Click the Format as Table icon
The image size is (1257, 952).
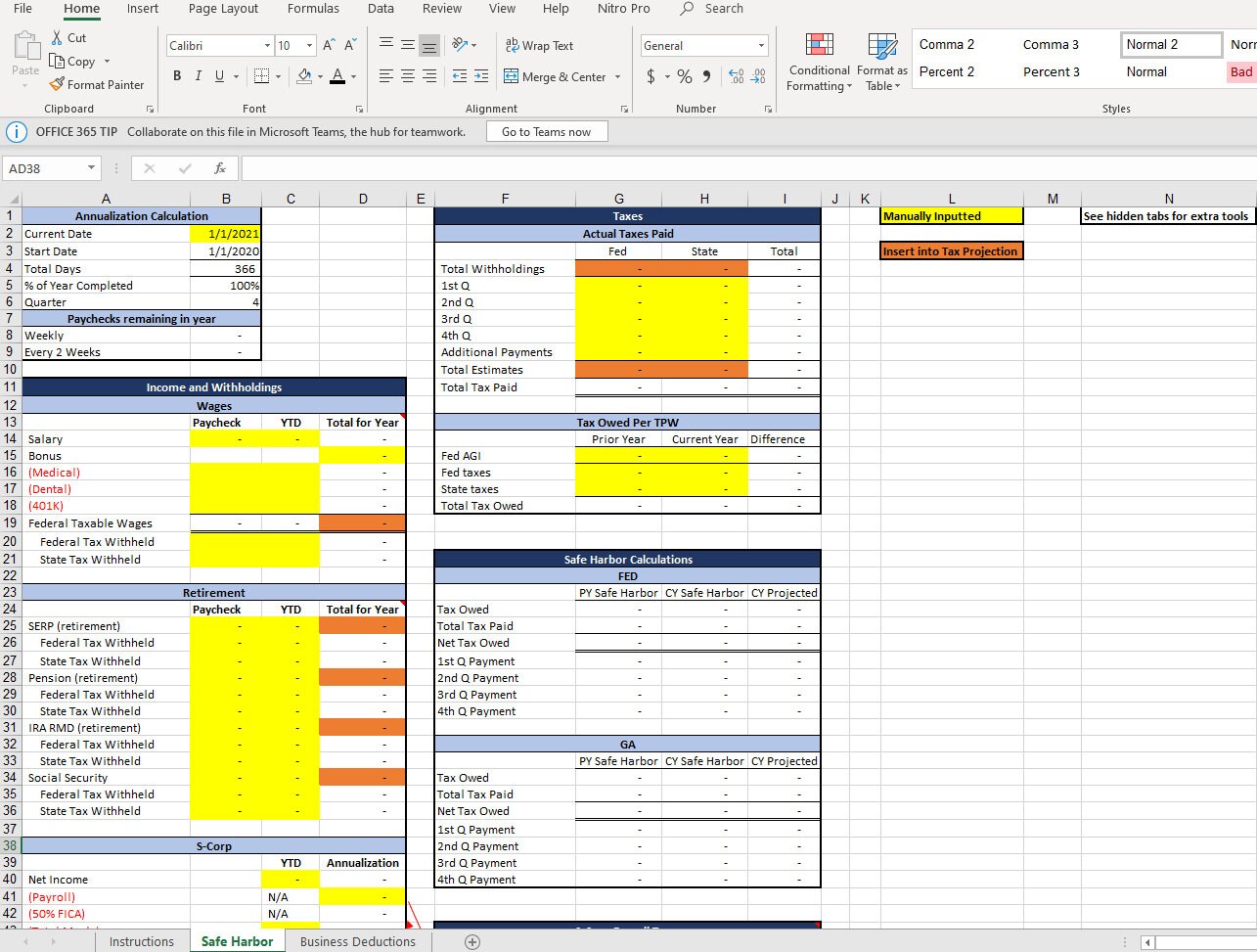coord(881,48)
